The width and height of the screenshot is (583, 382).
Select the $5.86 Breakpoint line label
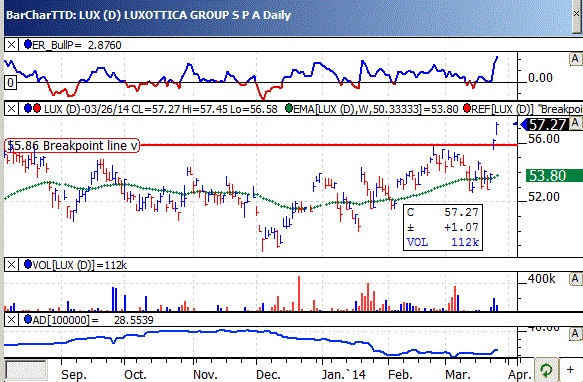tap(72, 145)
